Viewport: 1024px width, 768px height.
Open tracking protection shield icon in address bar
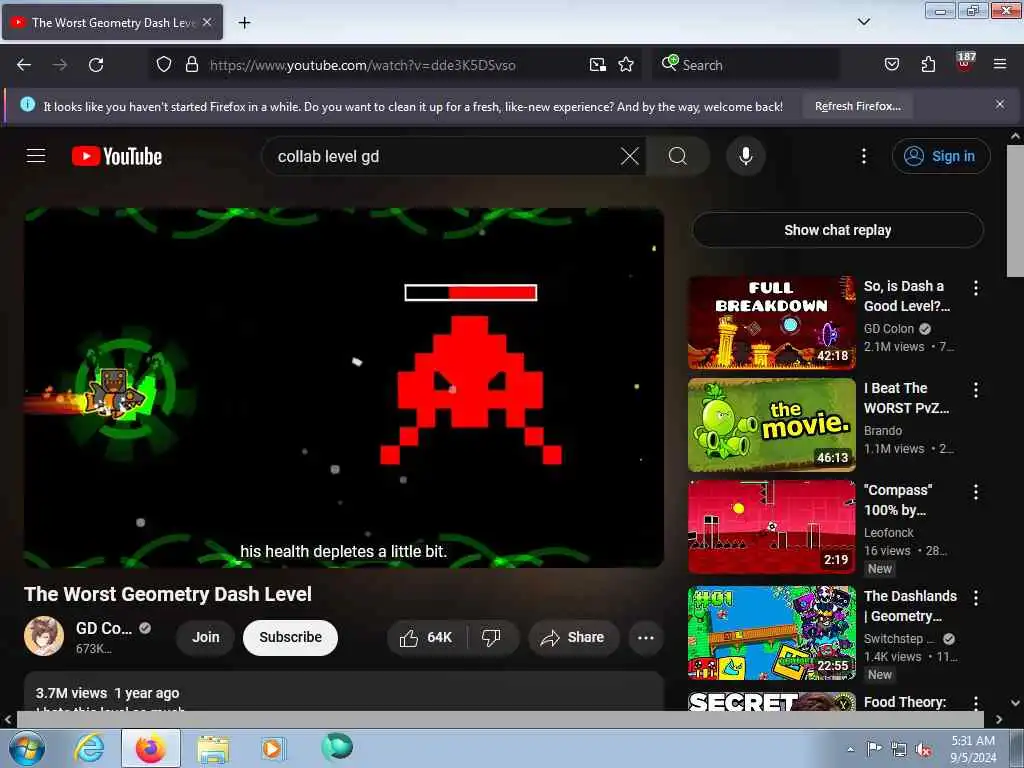coord(164,65)
